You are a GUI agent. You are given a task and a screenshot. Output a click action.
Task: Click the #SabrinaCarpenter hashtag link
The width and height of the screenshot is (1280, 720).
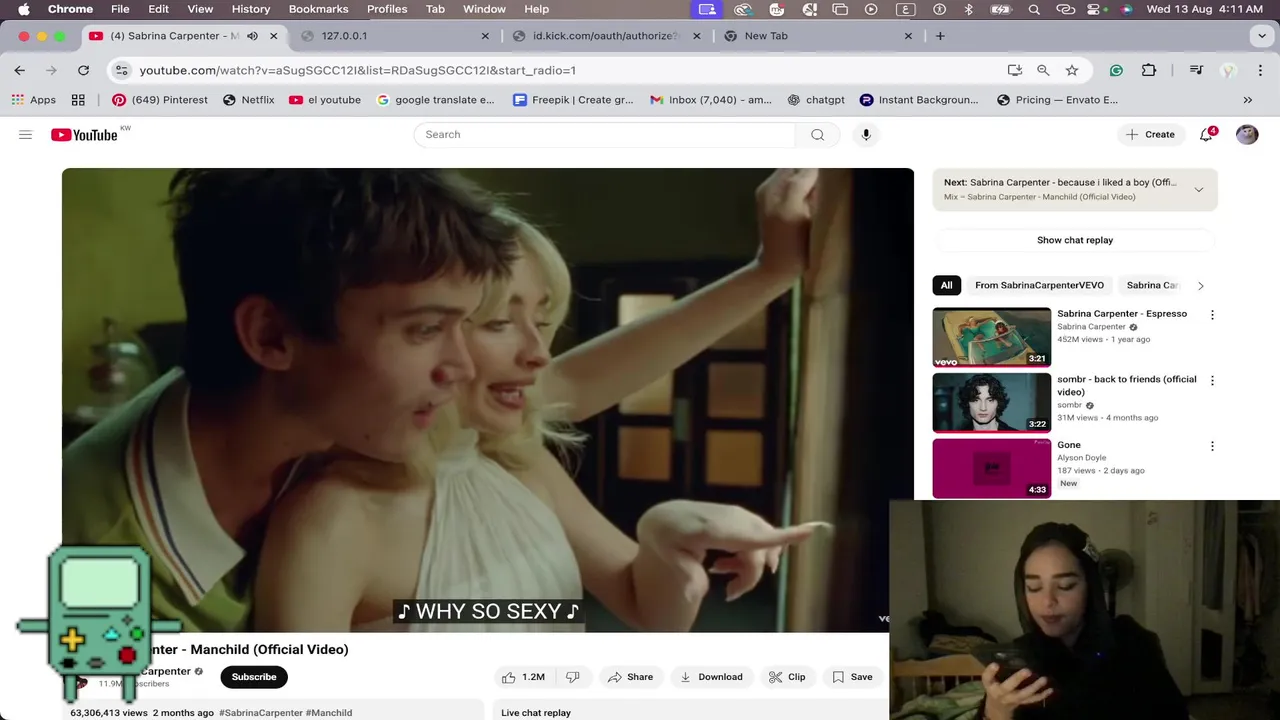pyautogui.click(x=260, y=713)
